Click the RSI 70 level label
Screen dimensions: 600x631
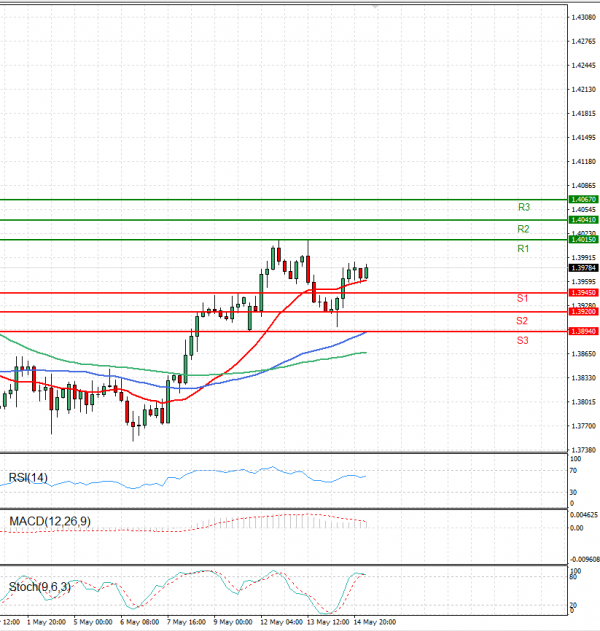(x=573, y=470)
